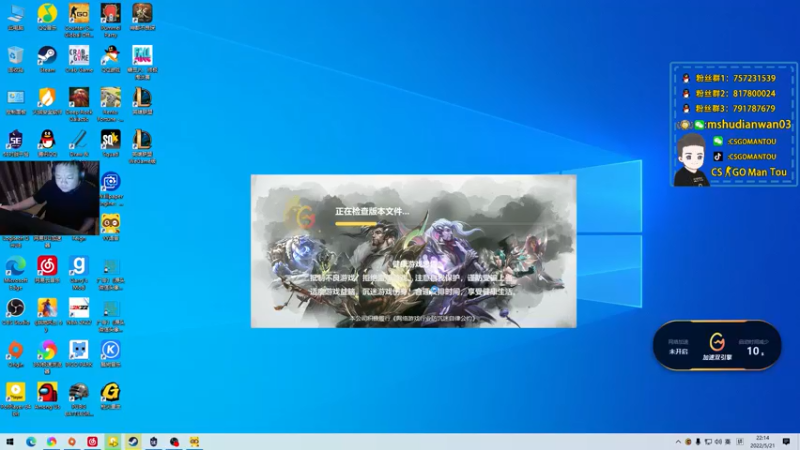Open the Origin taskbar icon

[72, 441]
